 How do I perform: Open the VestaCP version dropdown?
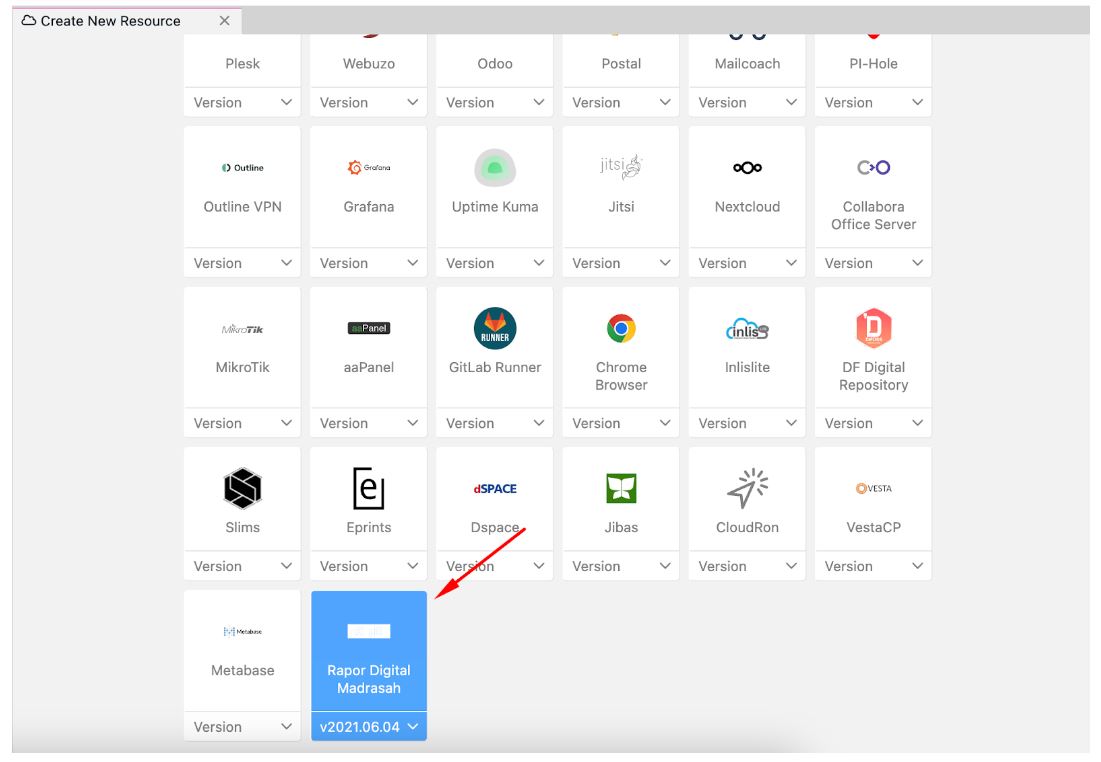tap(872, 565)
